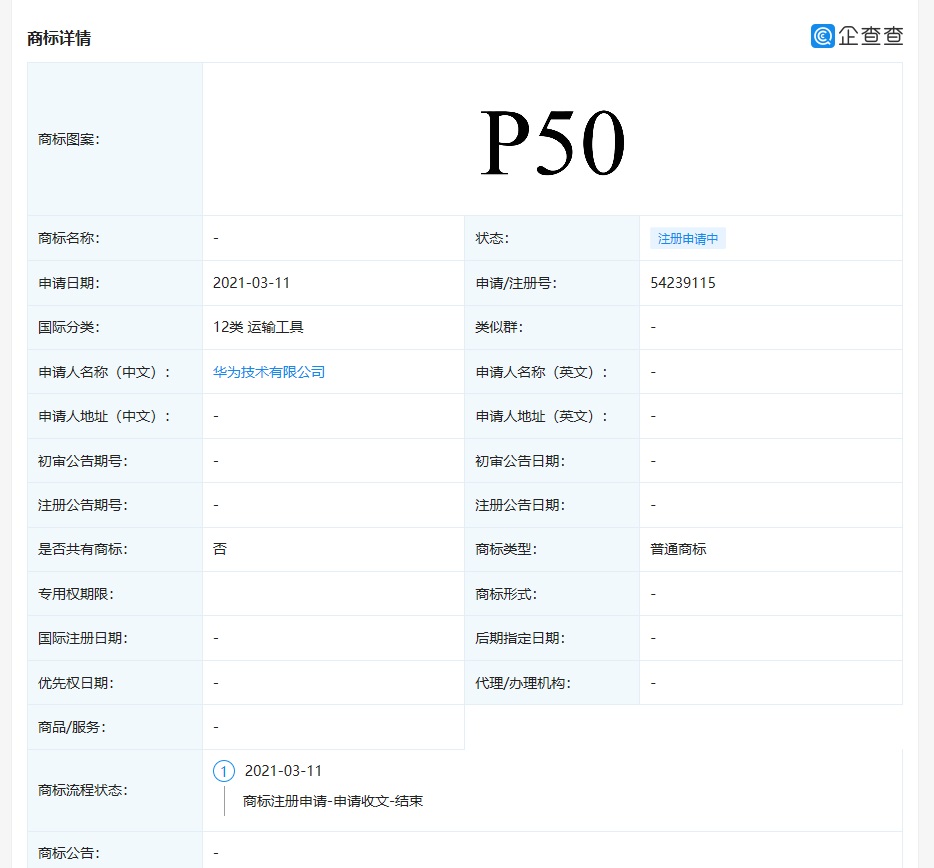Click the 否 shared trademark value
Screen dimensions: 934x868
(x=220, y=549)
